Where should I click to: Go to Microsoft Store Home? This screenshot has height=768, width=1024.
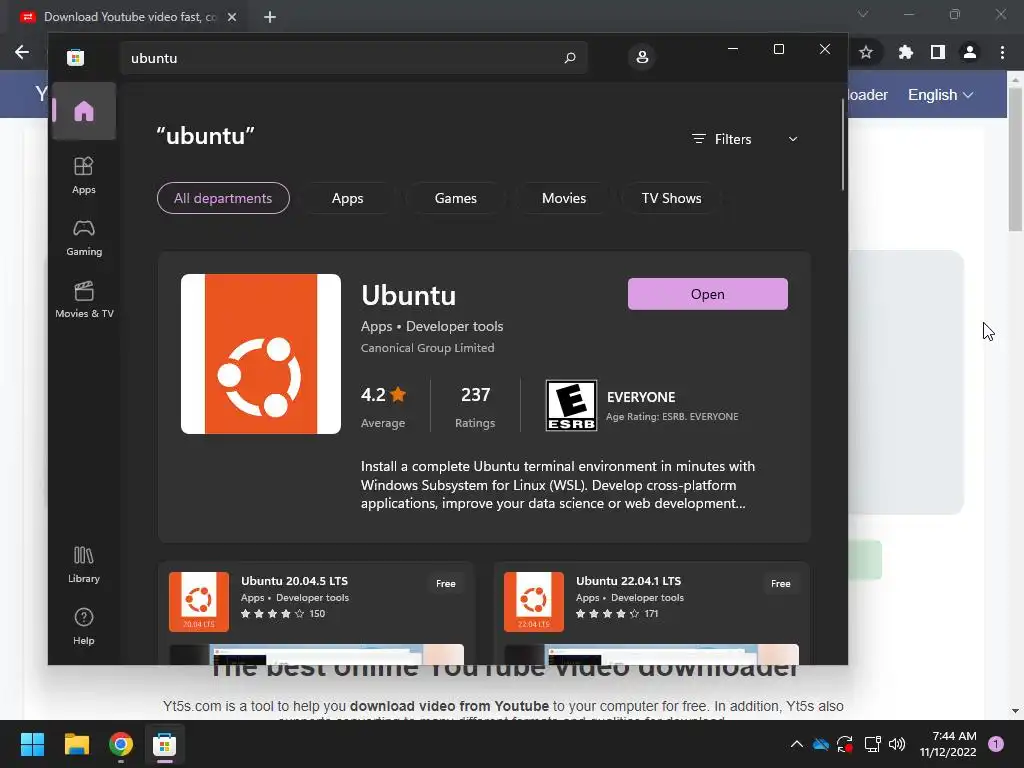point(84,111)
